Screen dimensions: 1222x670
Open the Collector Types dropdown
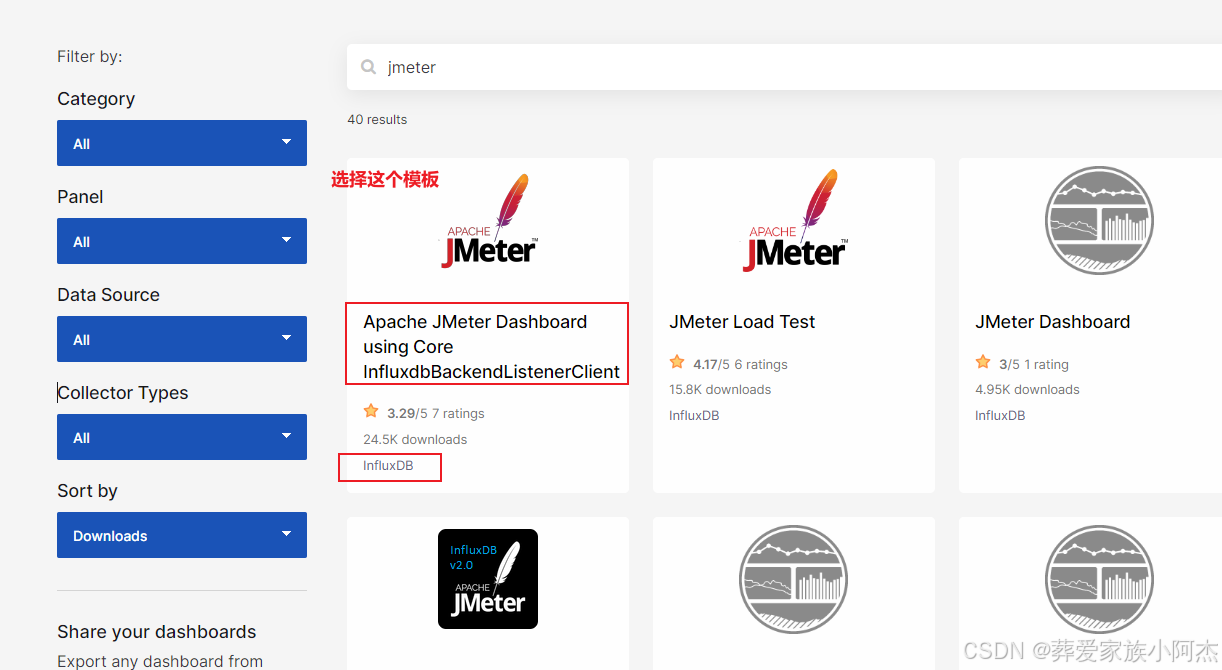[182, 437]
